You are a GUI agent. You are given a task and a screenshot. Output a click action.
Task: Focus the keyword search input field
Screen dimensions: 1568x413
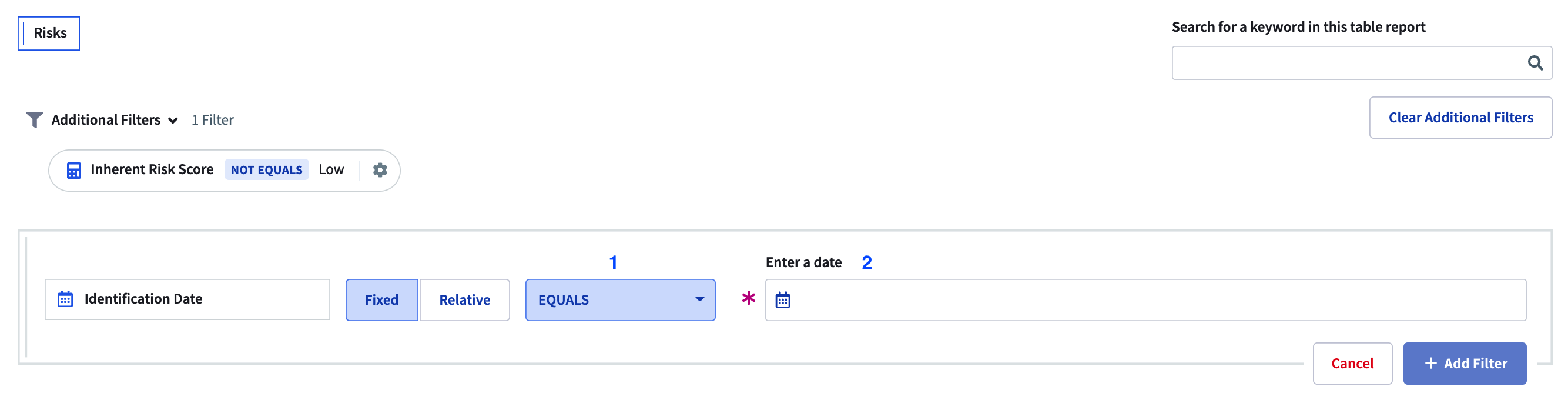pyautogui.click(x=1345, y=63)
